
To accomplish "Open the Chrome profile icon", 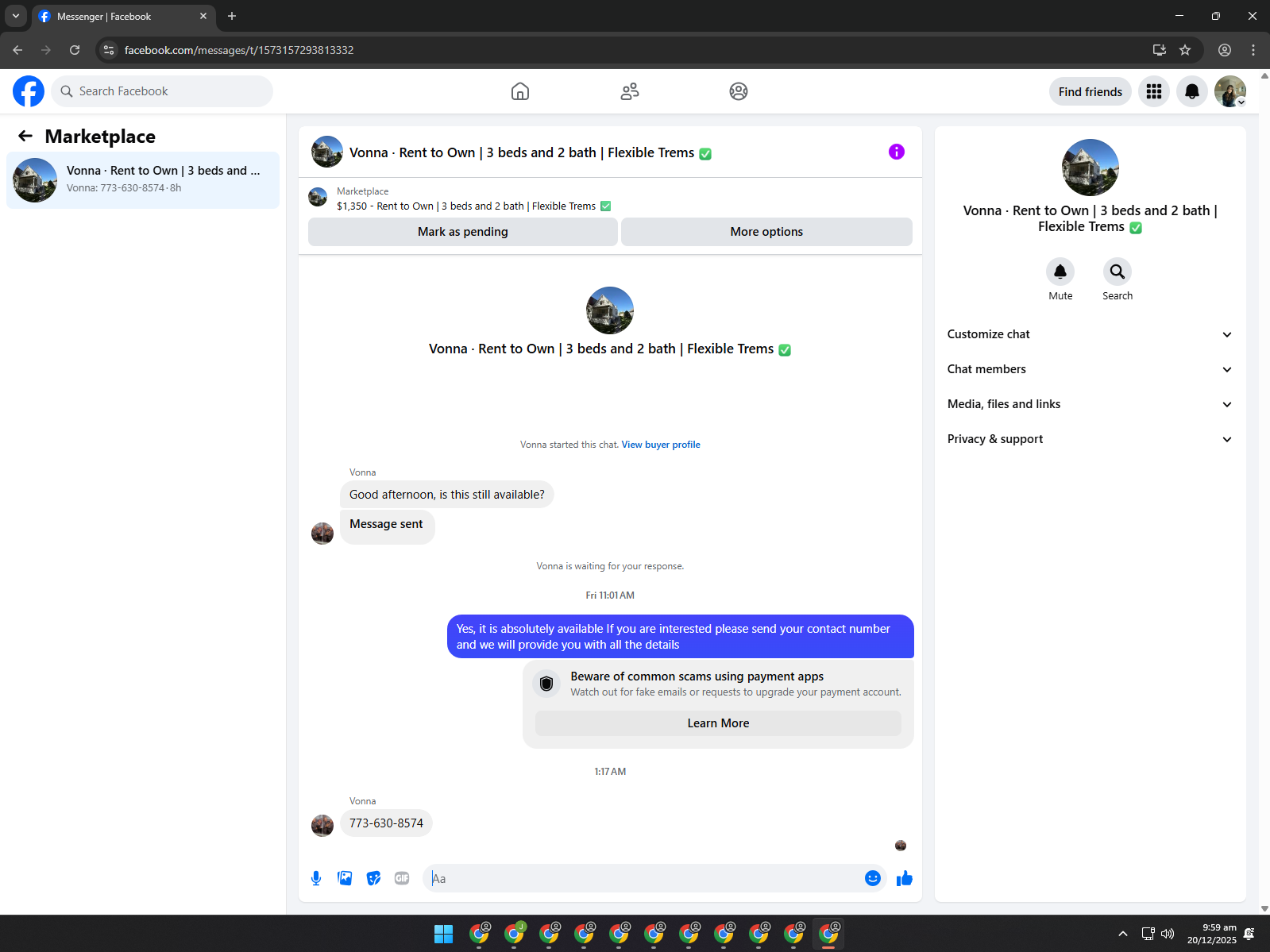I will pyautogui.click(x=1225, y=50).
